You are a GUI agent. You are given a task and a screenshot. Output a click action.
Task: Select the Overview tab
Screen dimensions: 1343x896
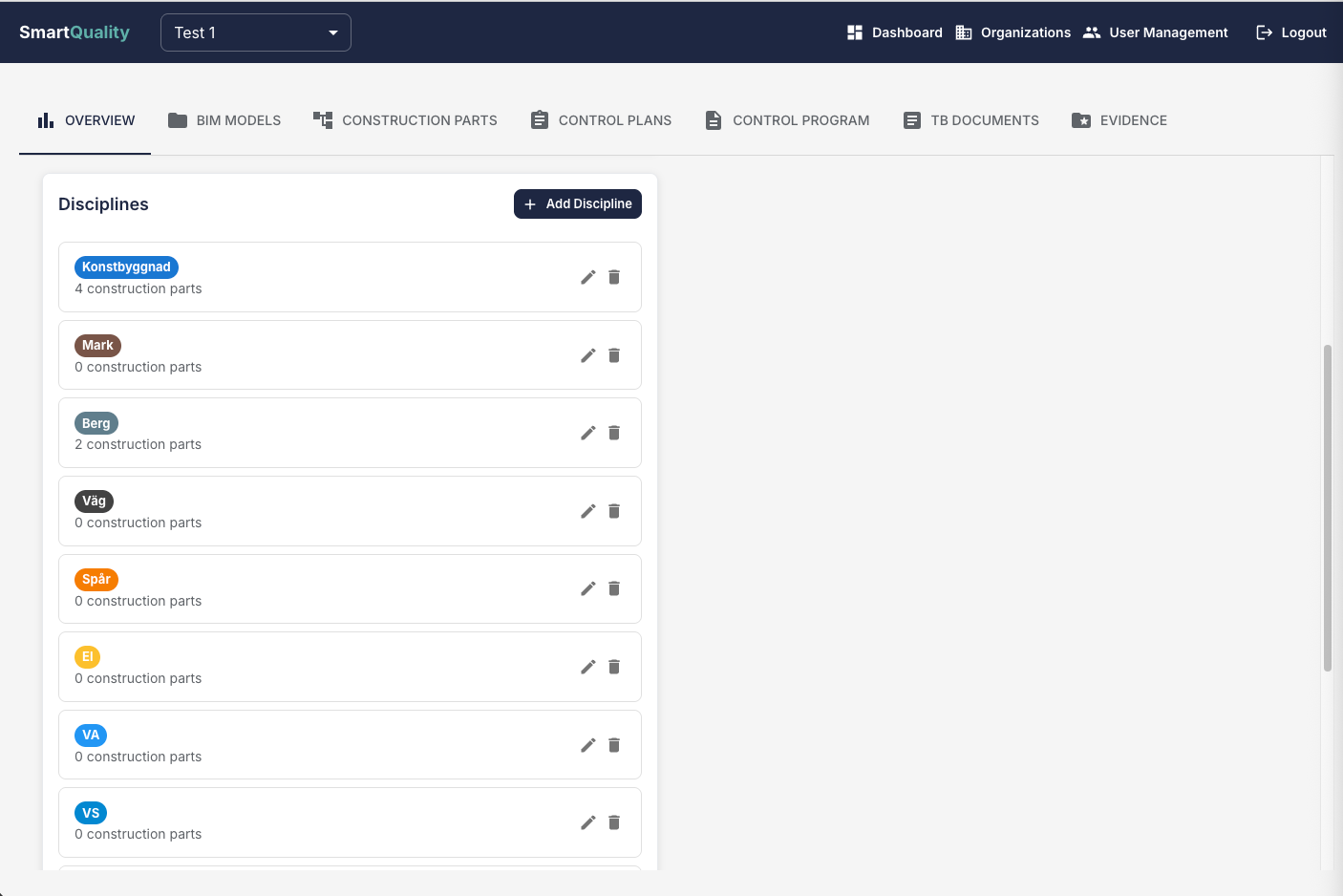pyautogui.click(x=86, y=120)
